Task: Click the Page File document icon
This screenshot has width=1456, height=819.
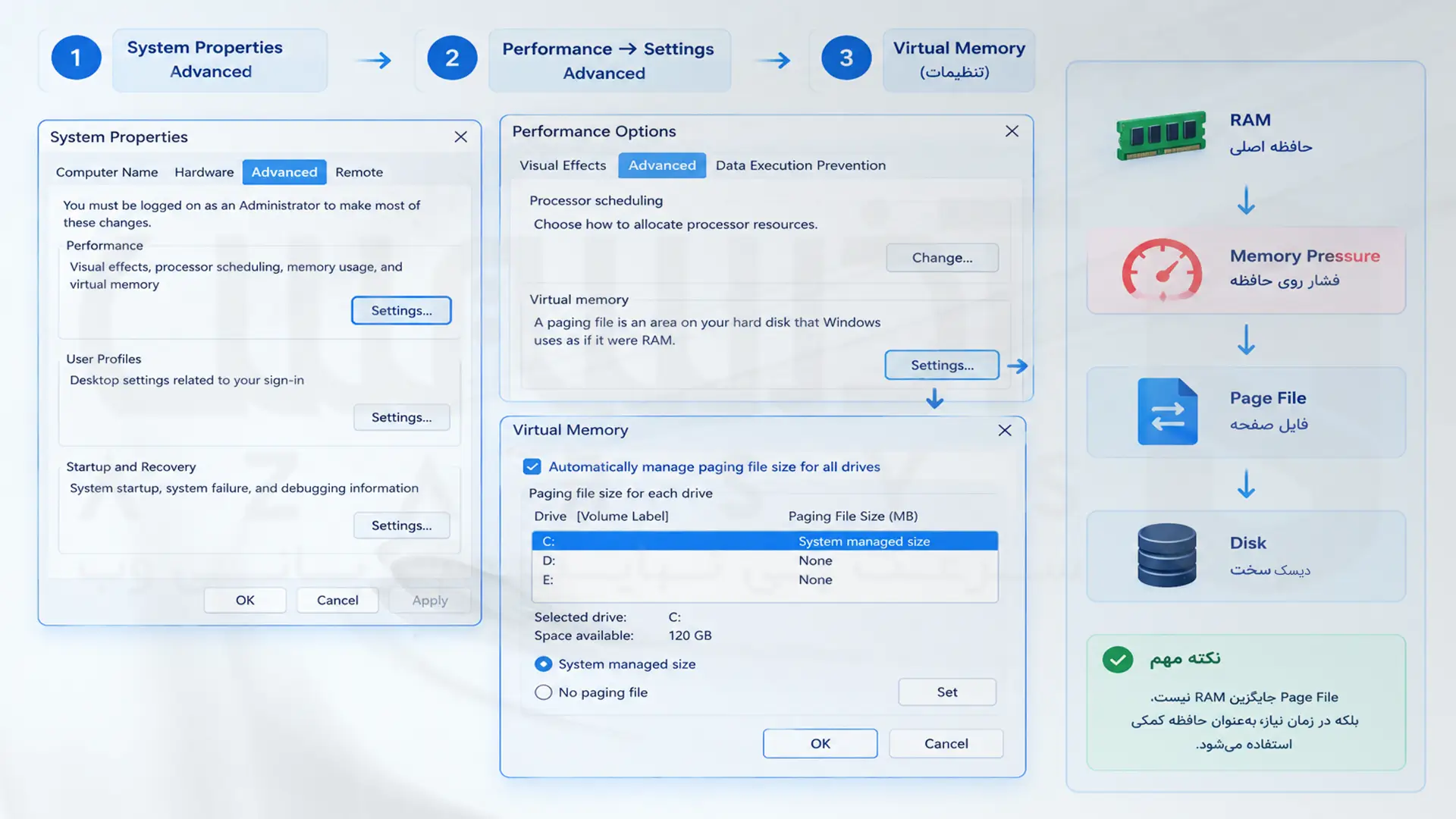Action: coord(1167,411)
